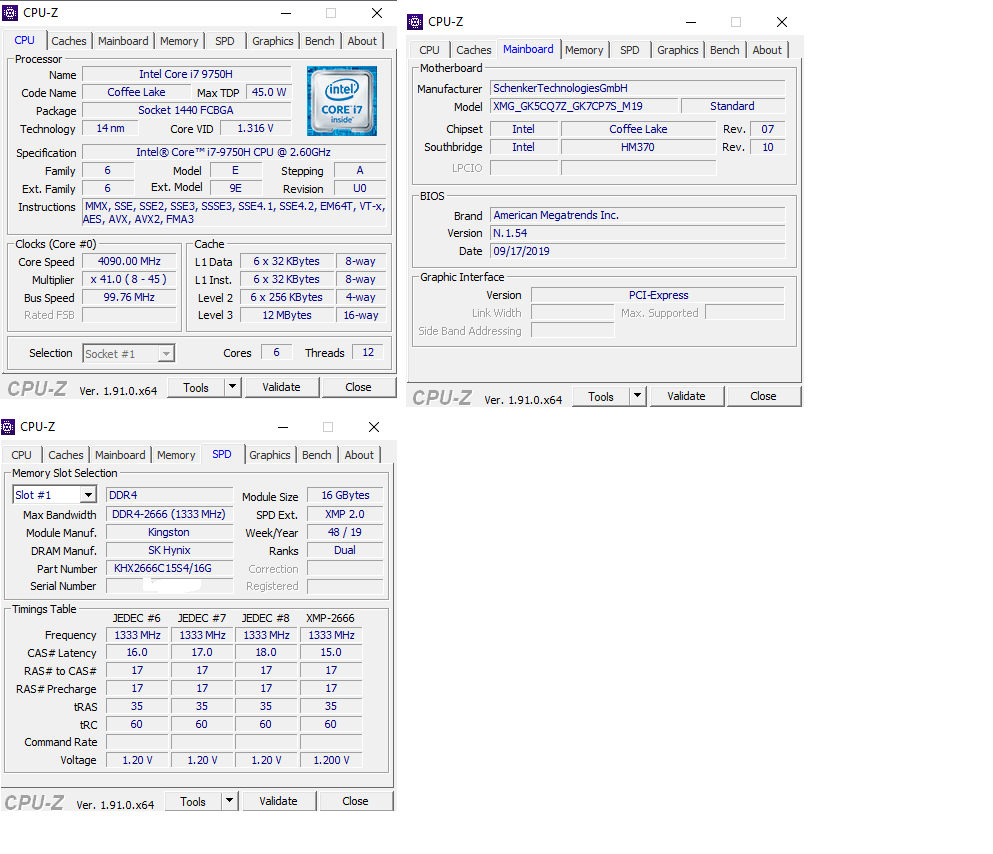
Task: Minimize the Mainboard CPU-Z window
Action: [691, 22]
